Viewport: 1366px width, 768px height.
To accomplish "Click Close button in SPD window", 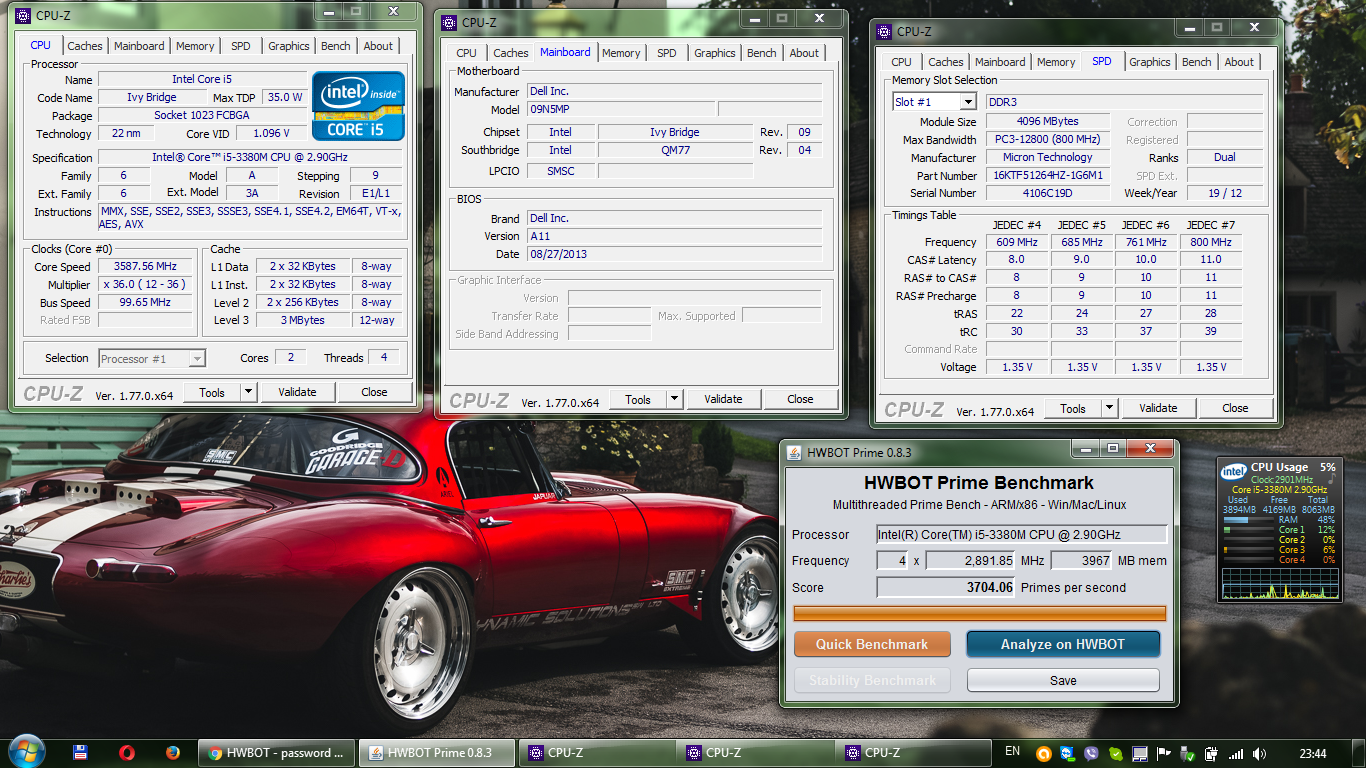I will (1235, 408).
